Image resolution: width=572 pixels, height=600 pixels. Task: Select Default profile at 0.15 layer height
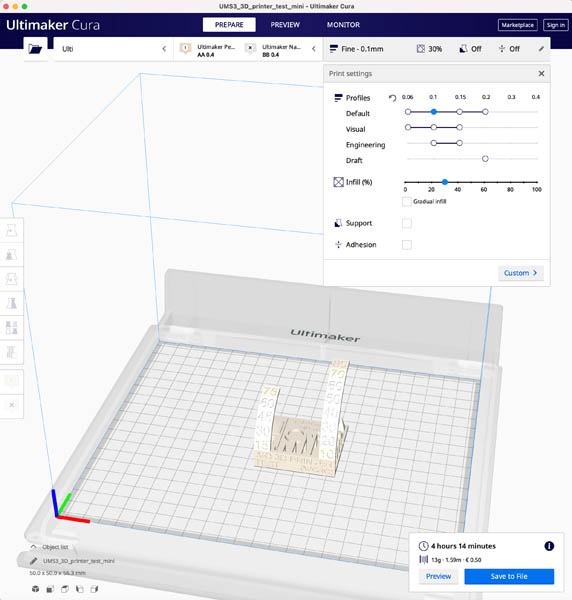point(460,112)
